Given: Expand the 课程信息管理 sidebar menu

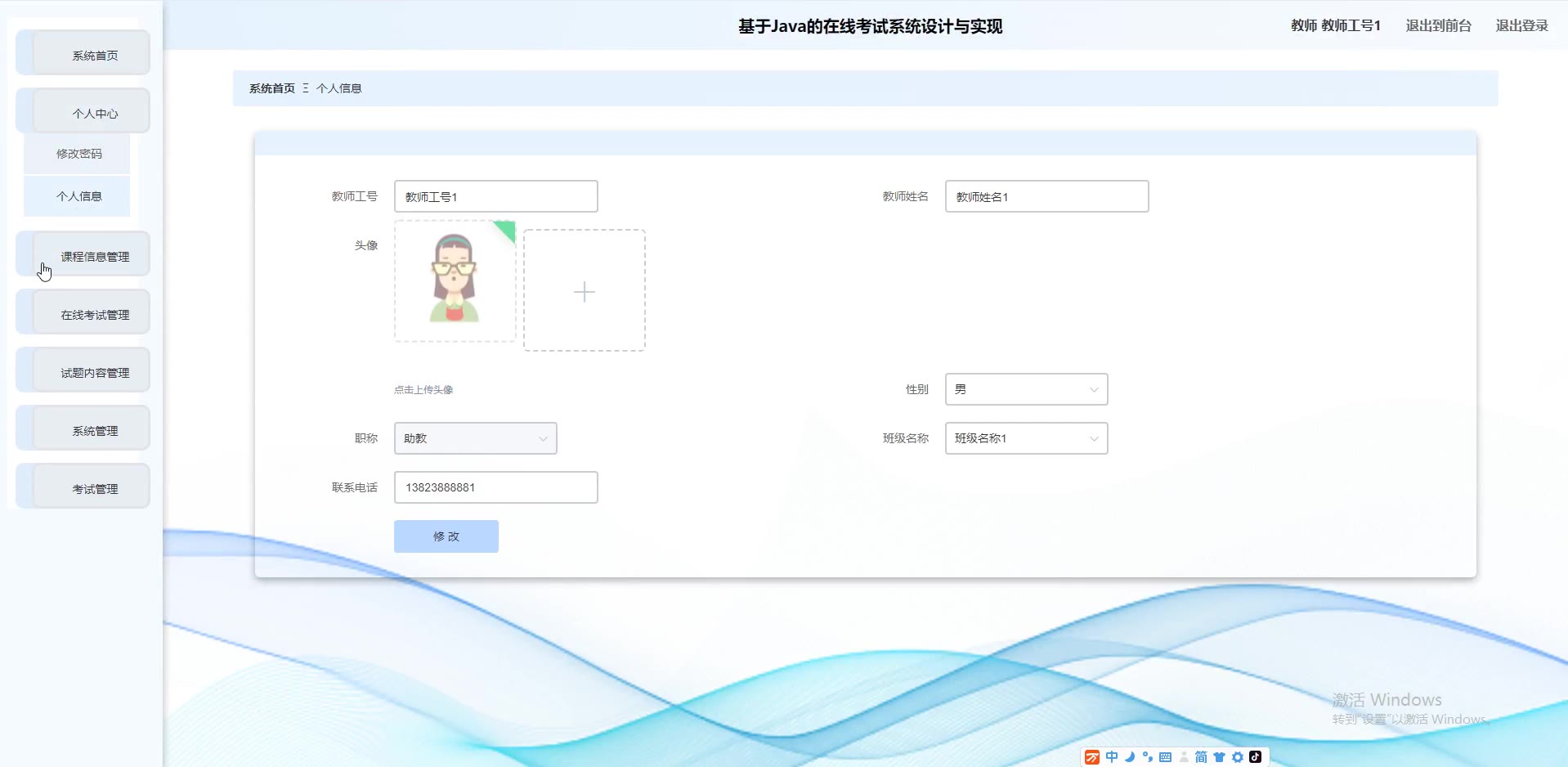Looking at the screenshot, I should click(83, 254).
